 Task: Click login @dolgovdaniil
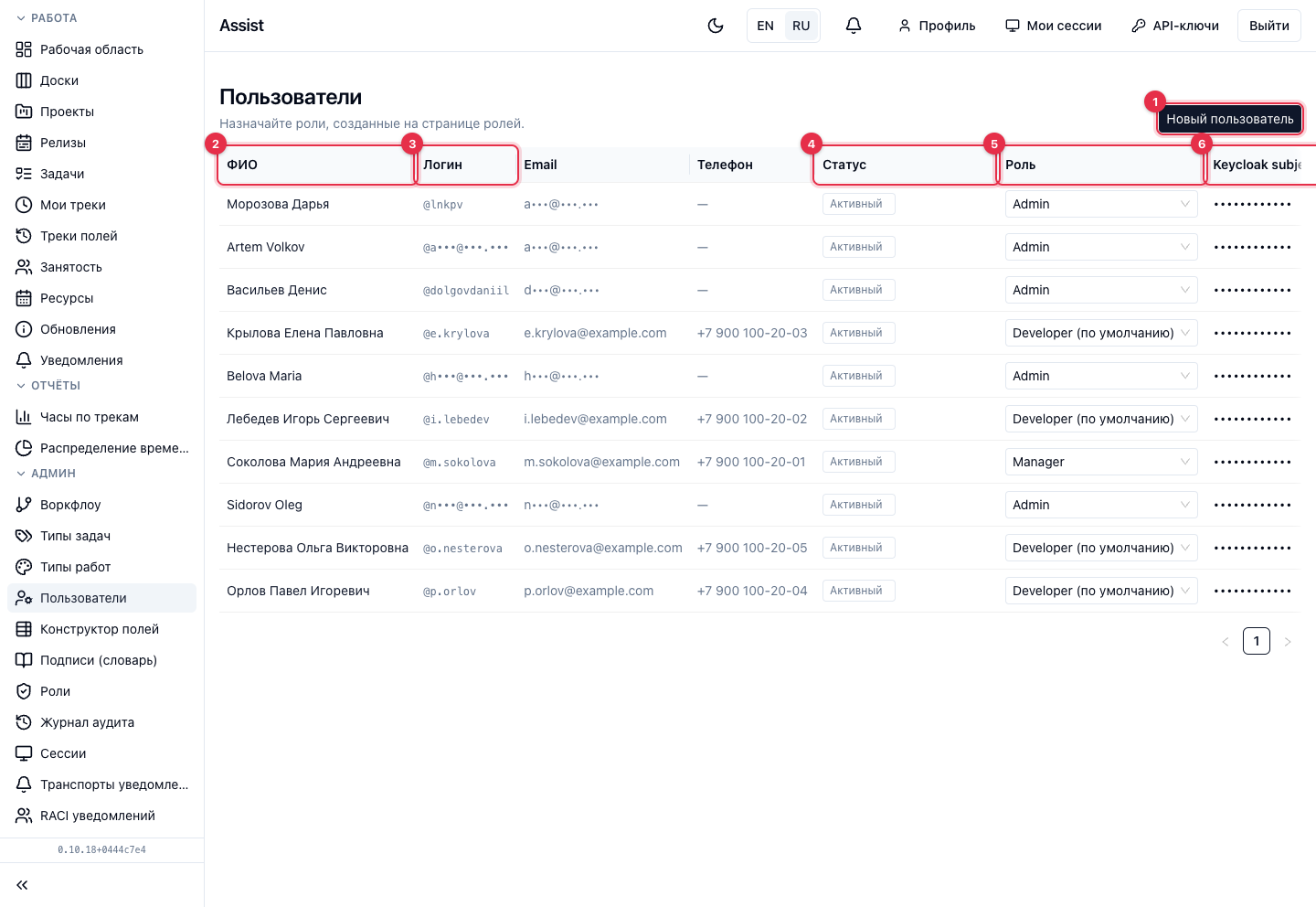466,291
